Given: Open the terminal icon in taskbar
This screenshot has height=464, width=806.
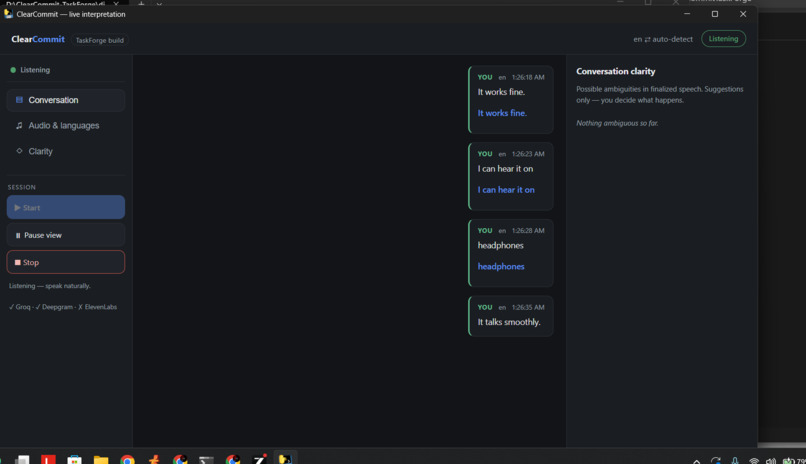Looking at the screenshot, I should [x=206, y=459].
